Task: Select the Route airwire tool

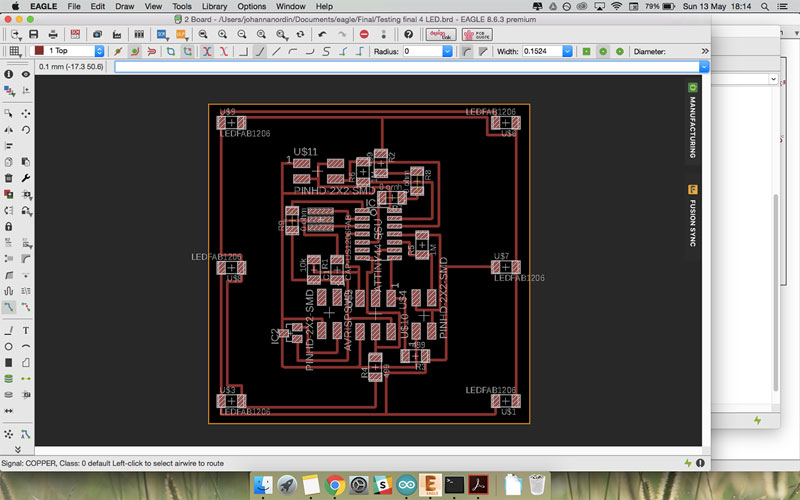Action: pyautogui.click(x=9, y=307)
